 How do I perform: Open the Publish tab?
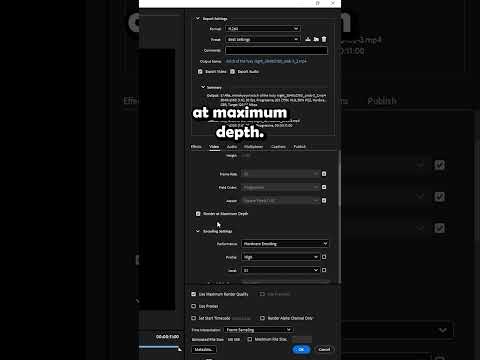coord(300,147)
